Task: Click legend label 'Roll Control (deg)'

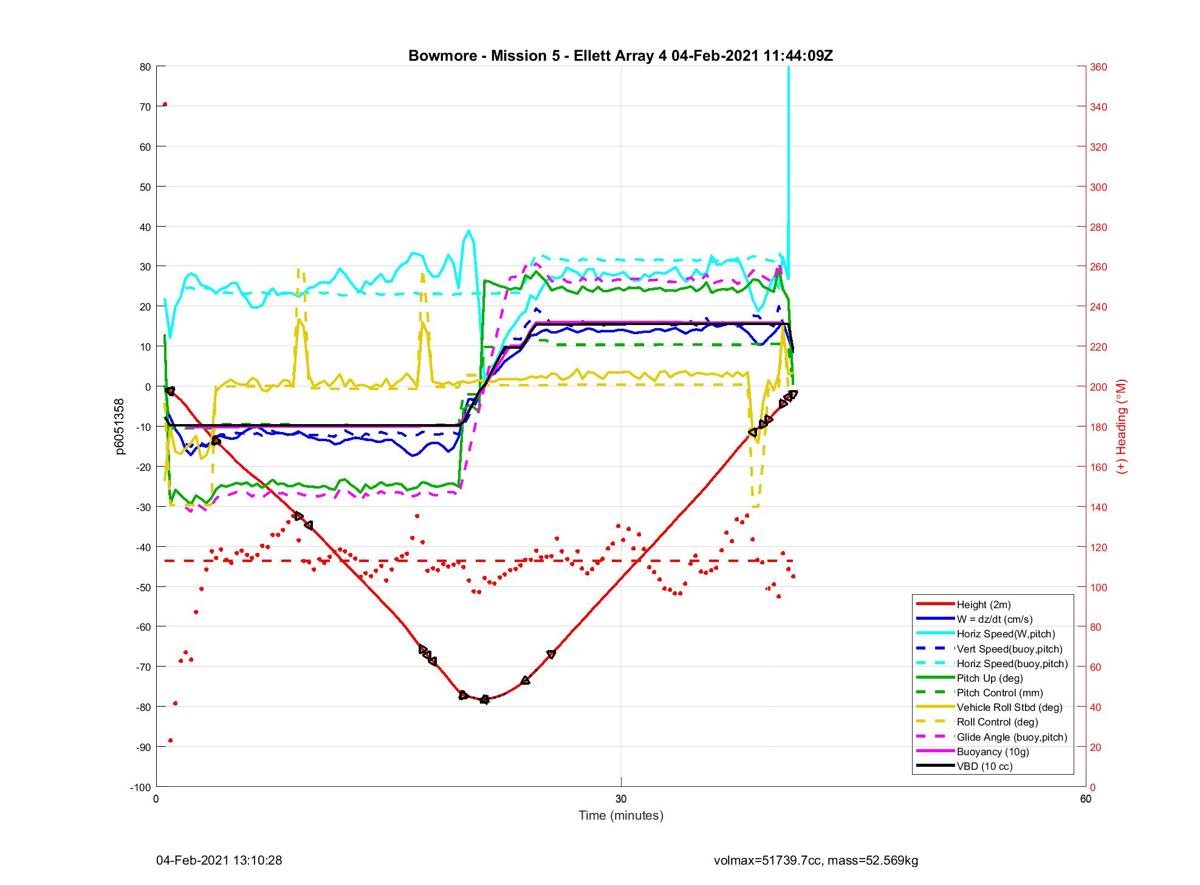Action: [998, 722]
